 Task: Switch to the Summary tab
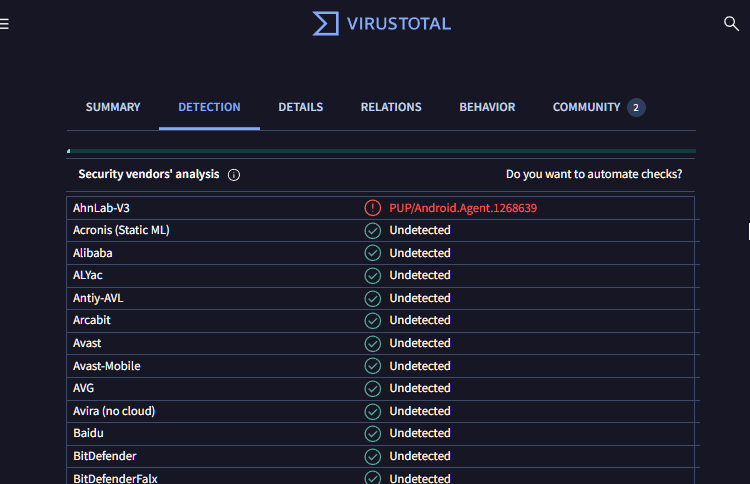click(x=113, y=107)
